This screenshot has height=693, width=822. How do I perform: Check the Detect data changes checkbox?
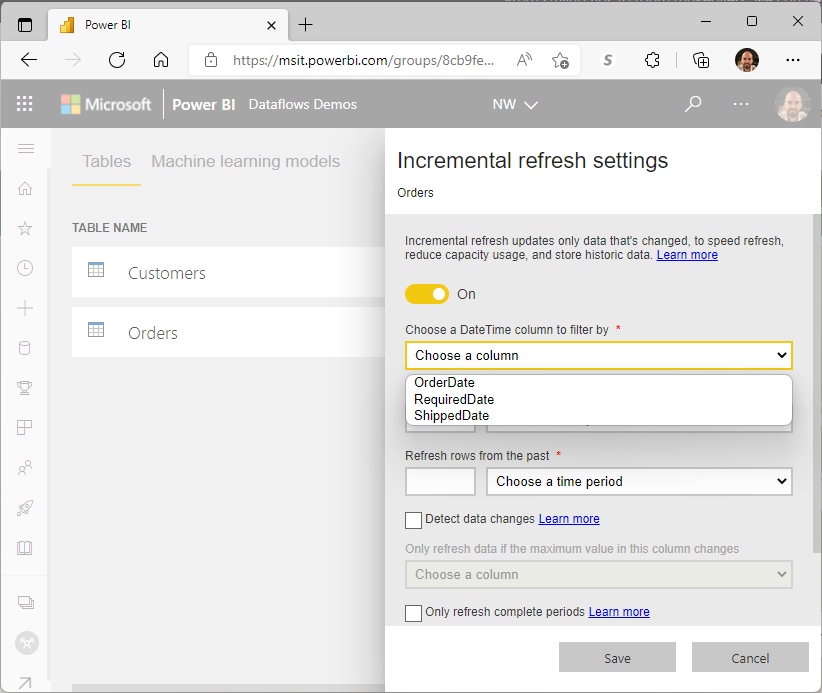[x=413, y=520]
